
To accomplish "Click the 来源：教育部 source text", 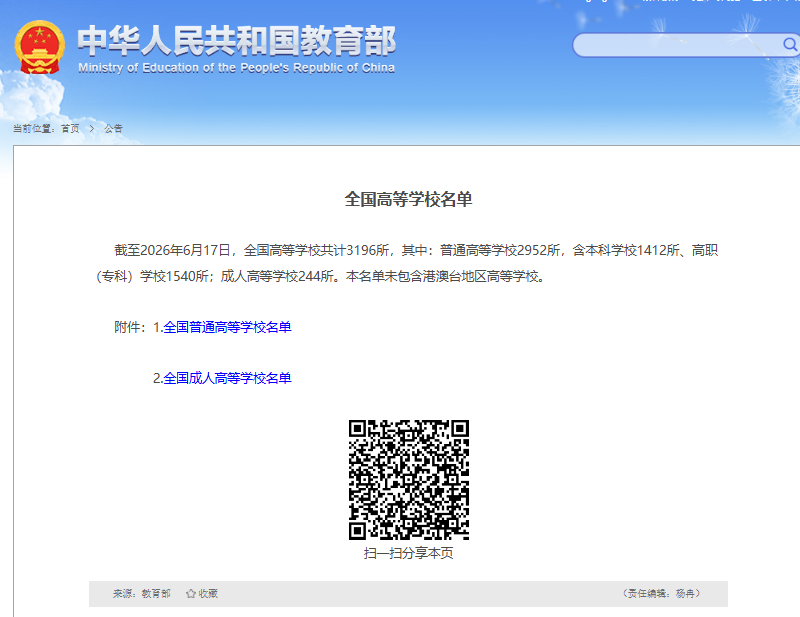I will [x=141, y=594].
